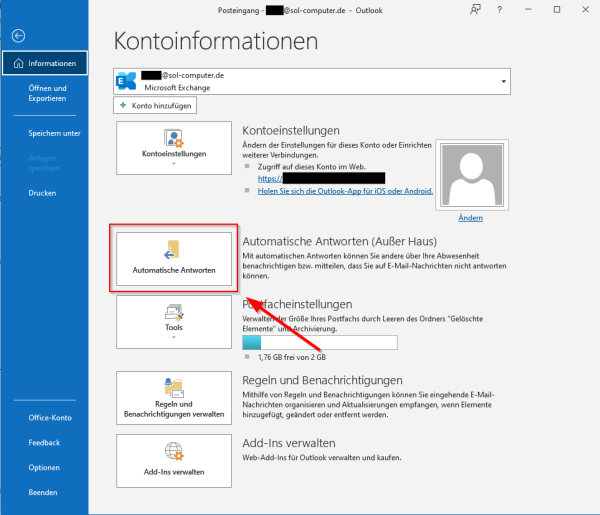Click the Outlook-App für iOS link

[345, 189]
